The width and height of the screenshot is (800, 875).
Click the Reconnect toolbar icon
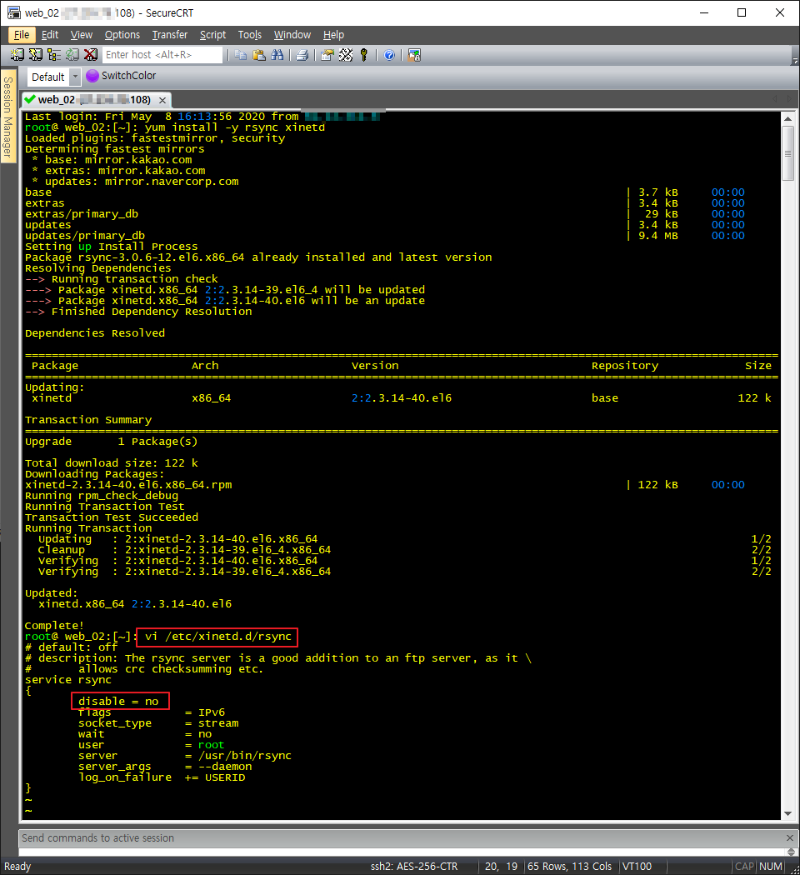tap(72, 55)
